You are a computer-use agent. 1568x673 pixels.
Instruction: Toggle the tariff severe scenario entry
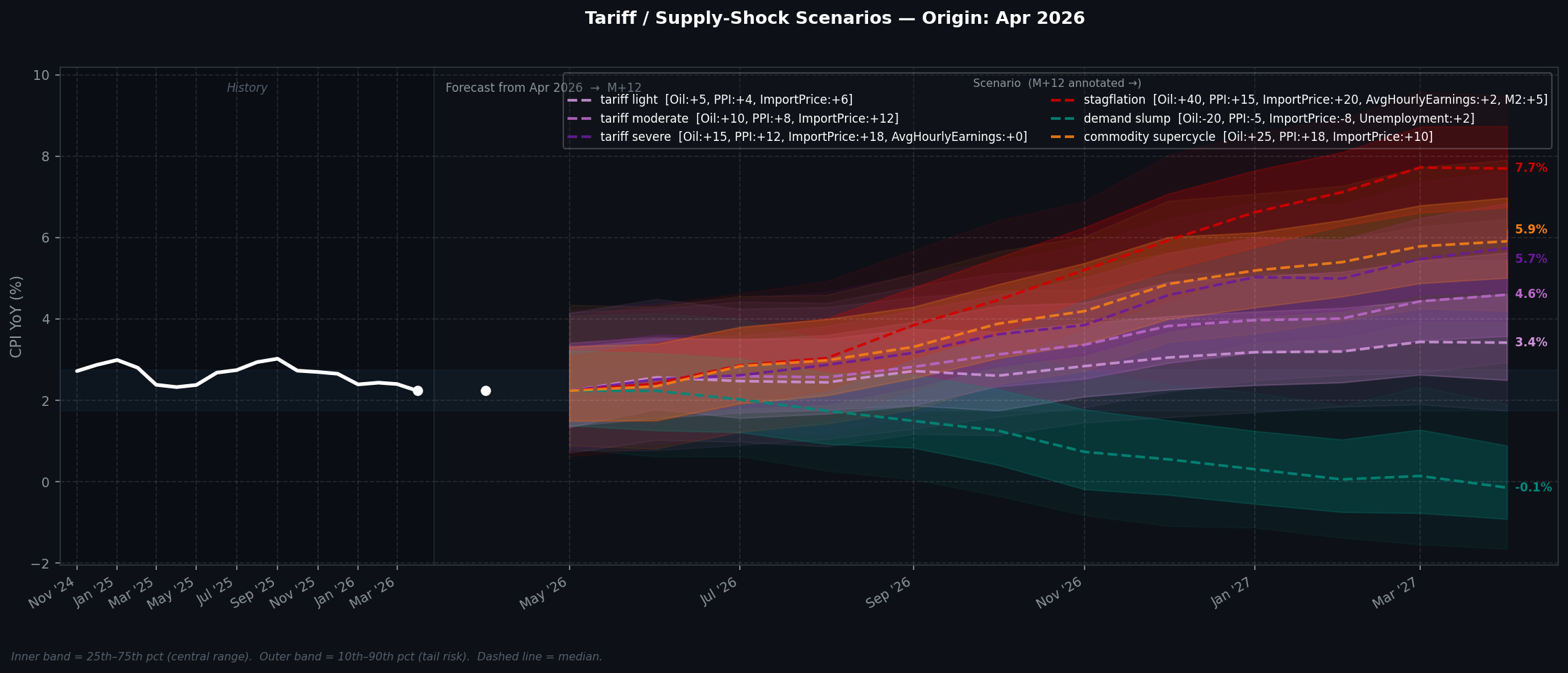click(633, 137)
